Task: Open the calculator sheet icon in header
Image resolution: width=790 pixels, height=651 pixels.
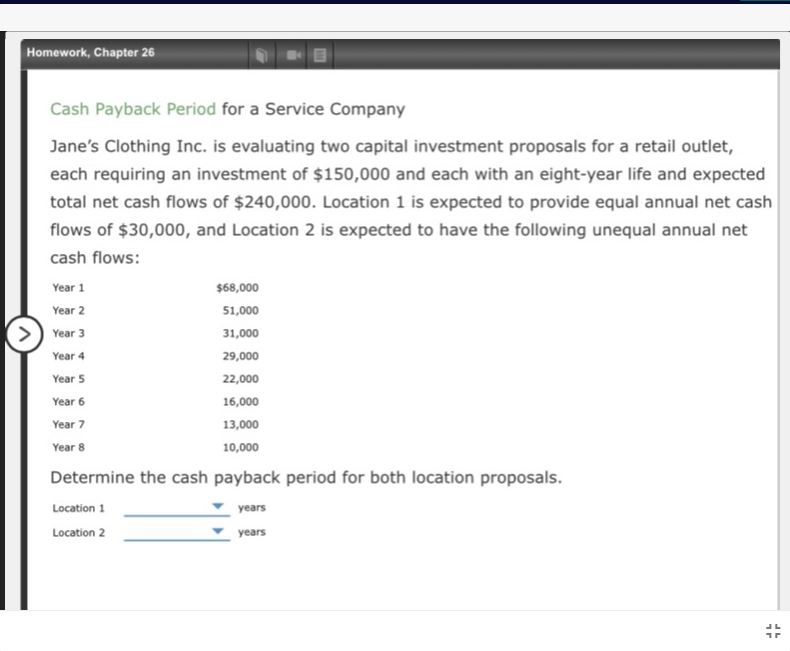Action: 320,54
